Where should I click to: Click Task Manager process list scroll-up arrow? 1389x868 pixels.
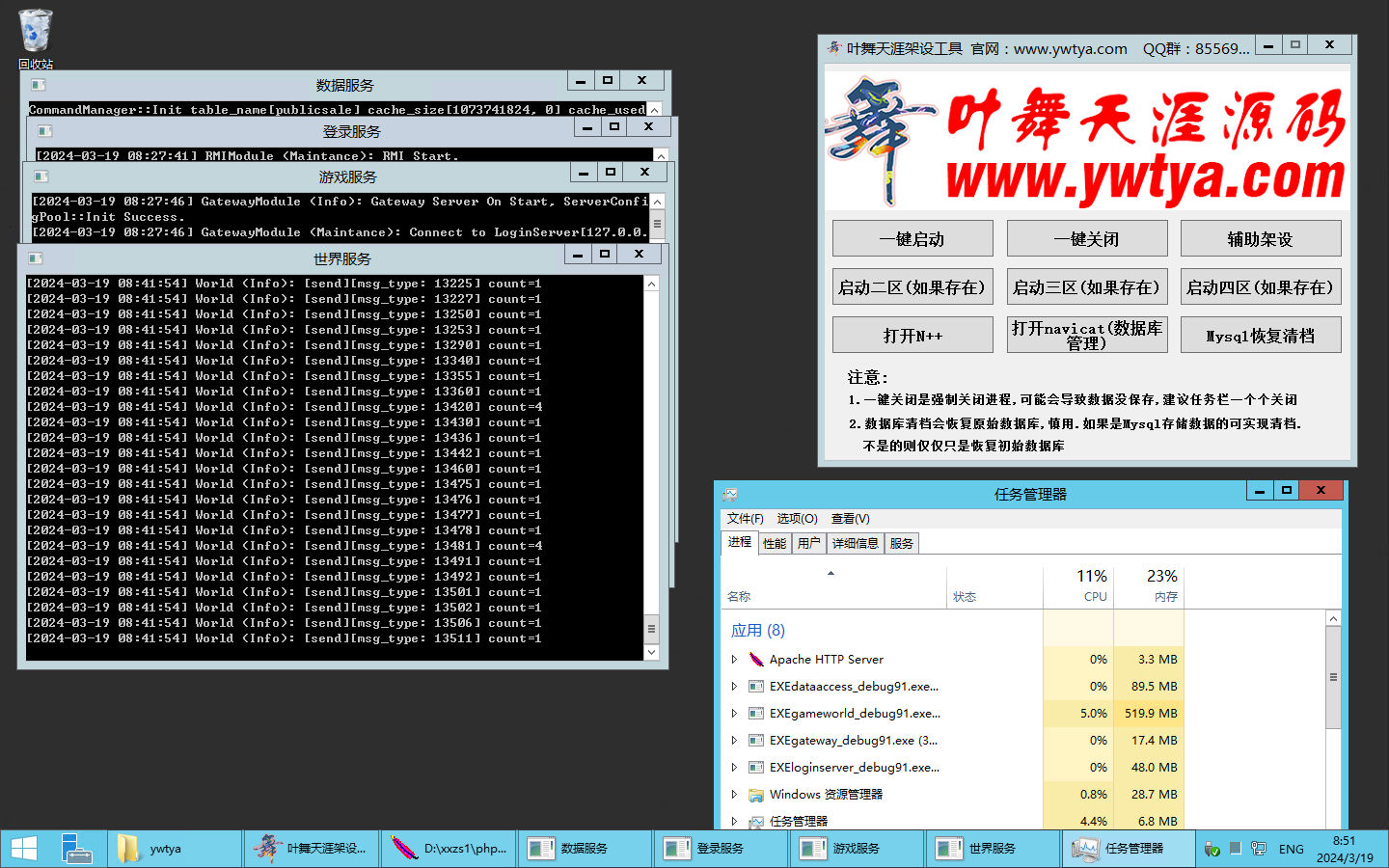click(1333, 618)
